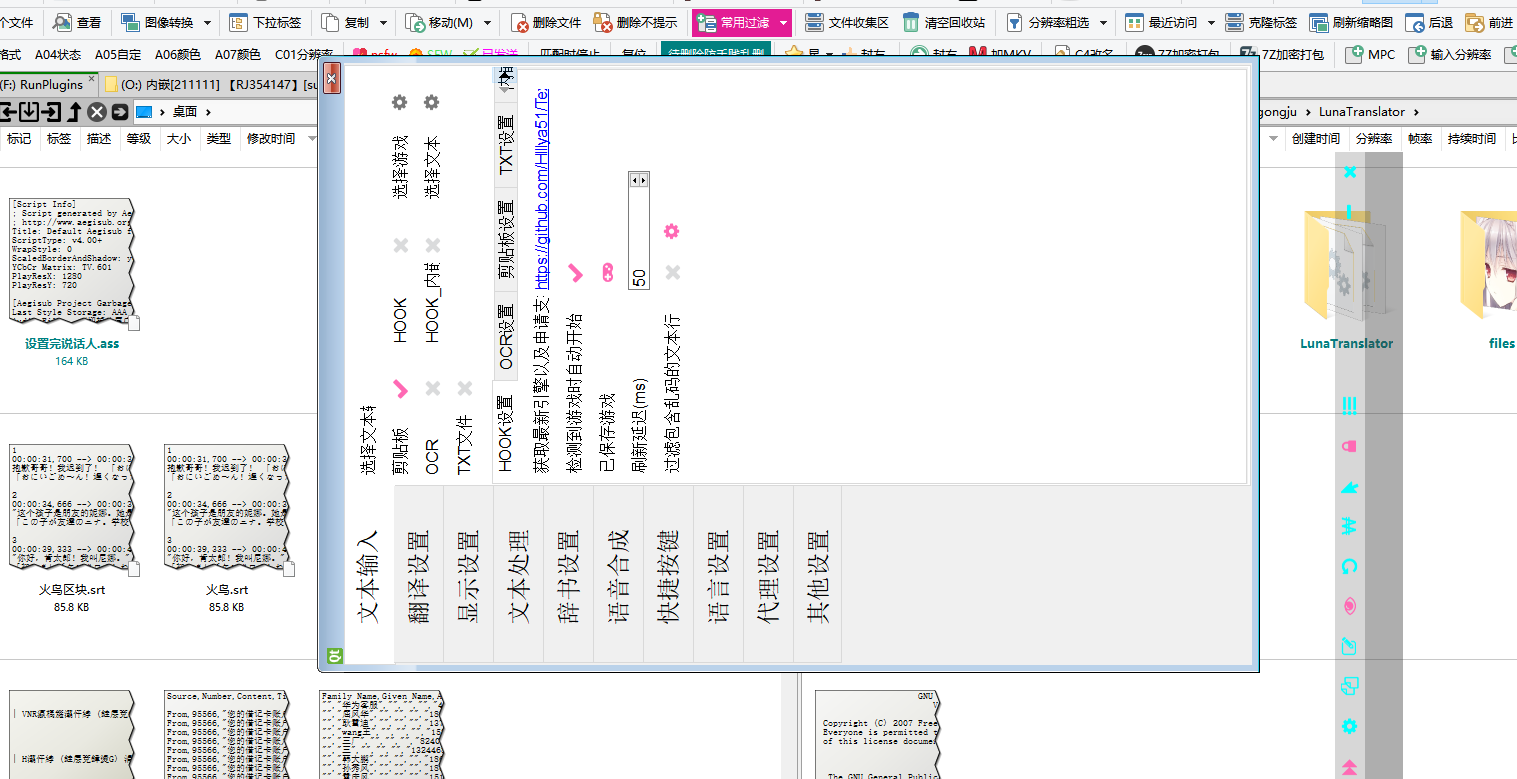The width and height of the screenshot is (1517, 779).
Task: Switch to 文本处理 settings tab
Action: click(x=519, y=574)
